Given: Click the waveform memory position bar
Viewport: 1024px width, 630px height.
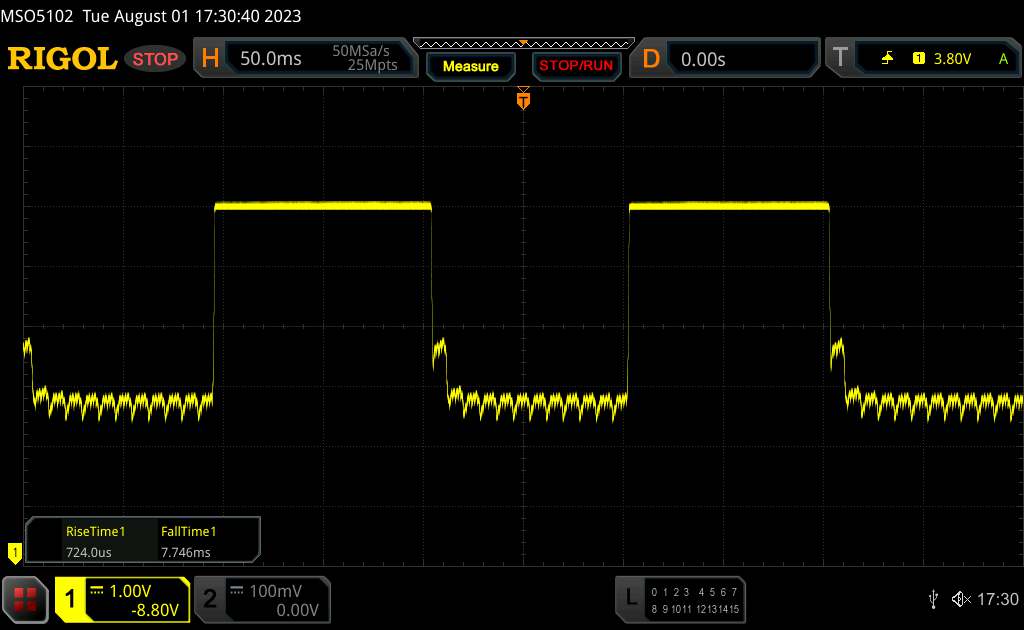Looking at the screenshot, I should click(523, 43).
